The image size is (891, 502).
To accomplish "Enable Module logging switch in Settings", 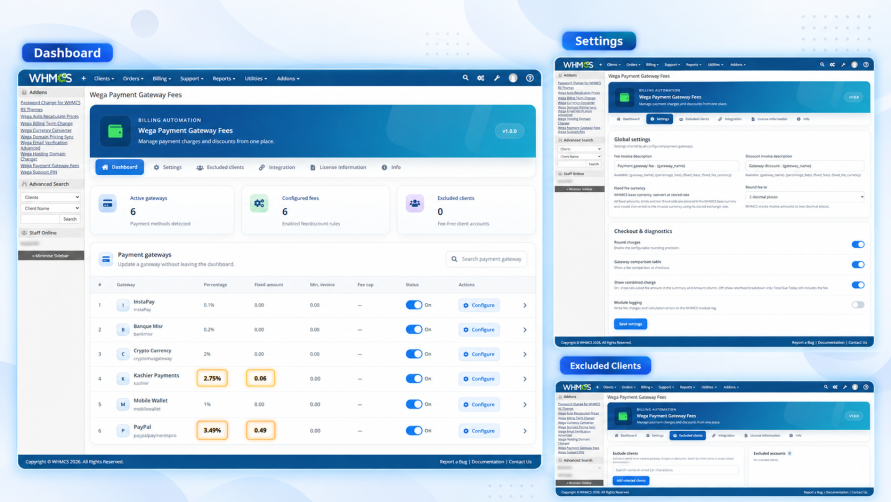I will point(858,305).
